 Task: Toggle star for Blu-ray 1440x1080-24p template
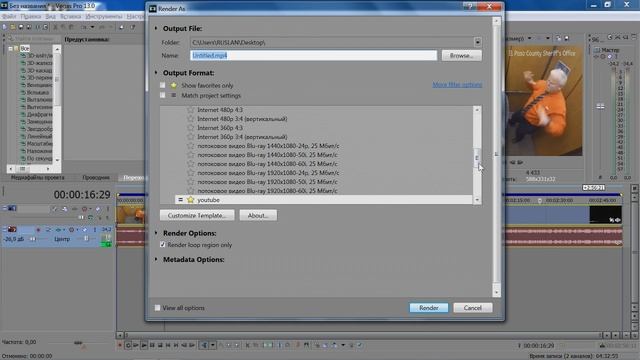[x=191, y=146]
